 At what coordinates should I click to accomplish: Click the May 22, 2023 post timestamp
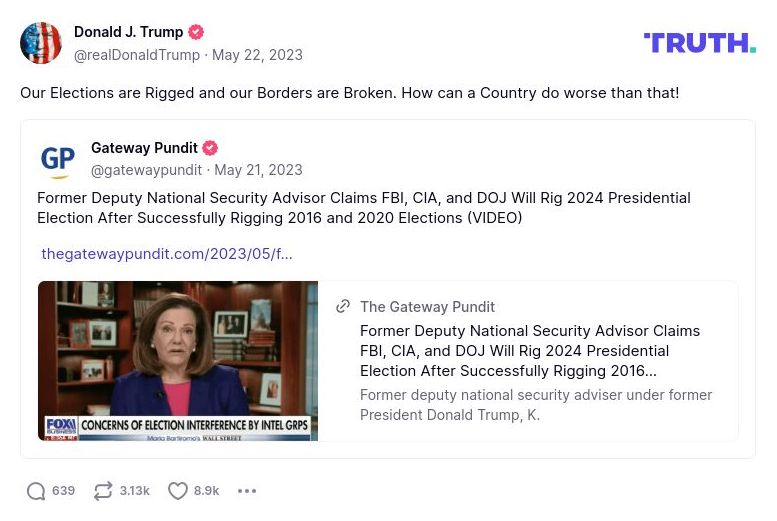257,55
